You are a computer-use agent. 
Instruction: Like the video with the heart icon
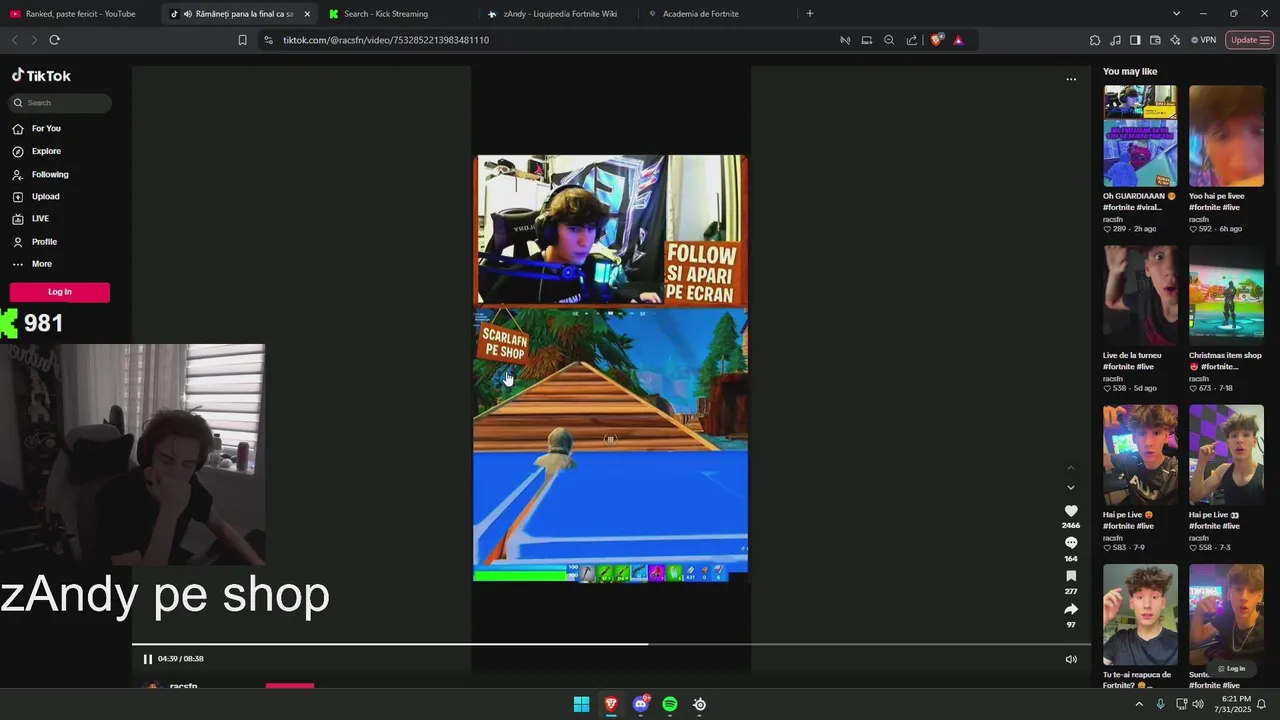1071,511
